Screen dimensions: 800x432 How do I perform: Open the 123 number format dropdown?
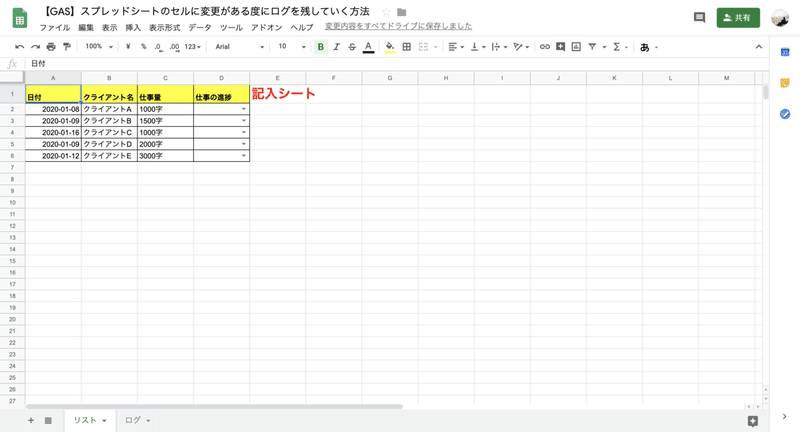click(192, 47)
